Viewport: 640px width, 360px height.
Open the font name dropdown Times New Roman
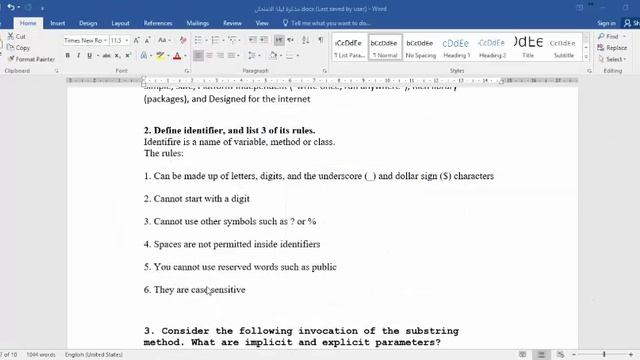coord(105,40)
